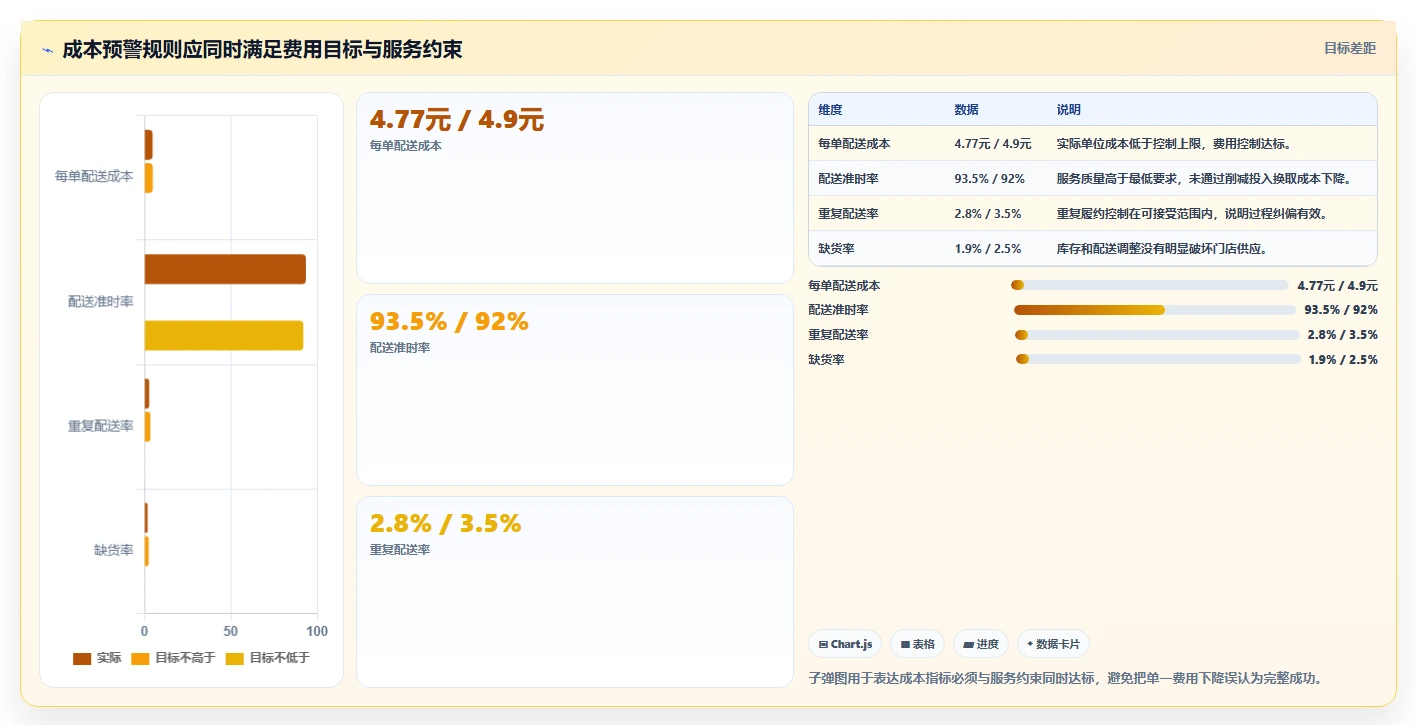Select the Chart.js chip
The height and width of the screenshot is (725, 1417).
(x=845, y=644)
